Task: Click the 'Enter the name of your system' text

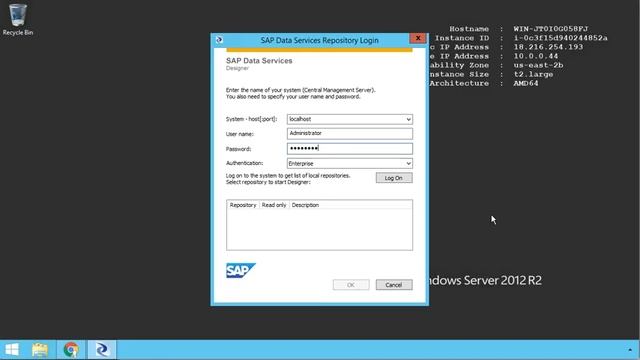Action: point(300,93)
